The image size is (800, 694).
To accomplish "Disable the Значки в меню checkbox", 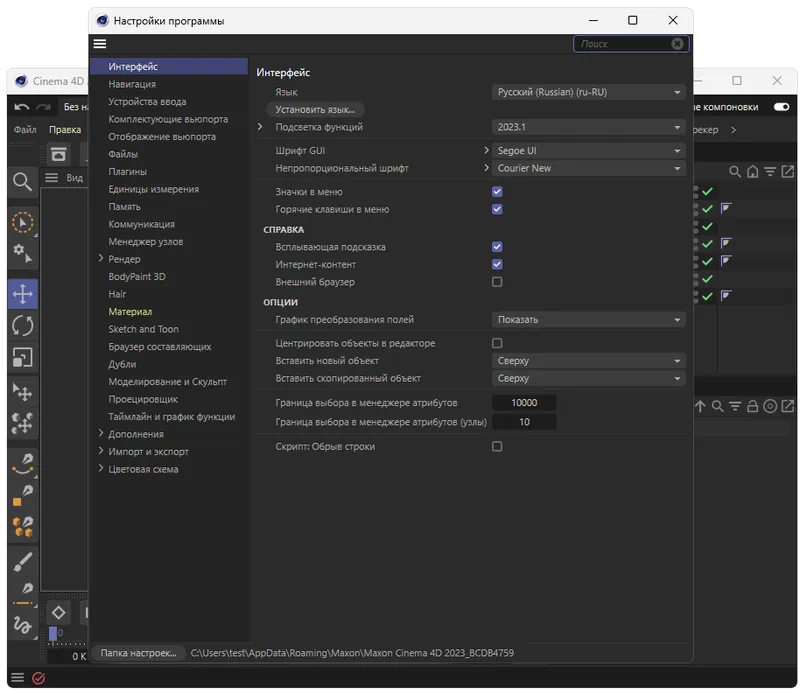I will pyautogui.click(x=497, y=192).
